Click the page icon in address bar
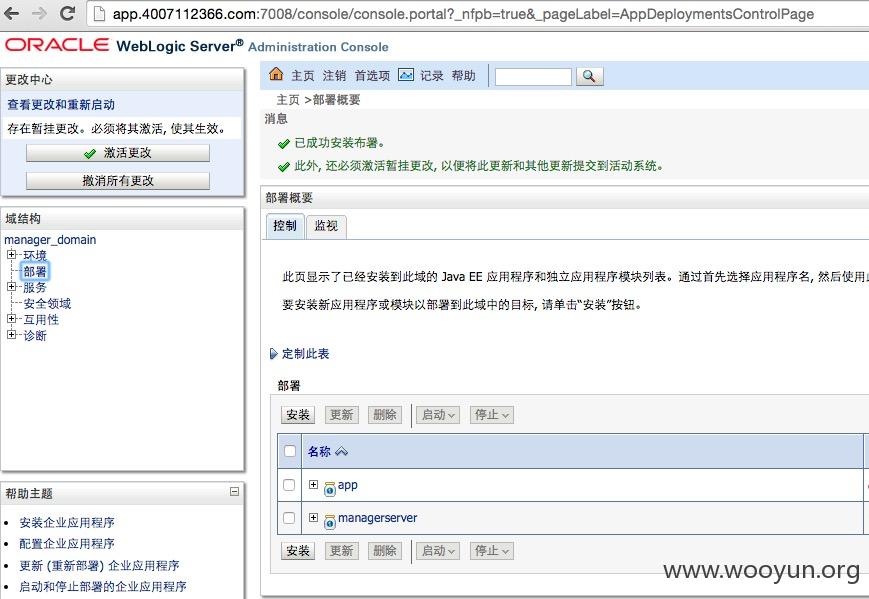 tap(99, 14)
